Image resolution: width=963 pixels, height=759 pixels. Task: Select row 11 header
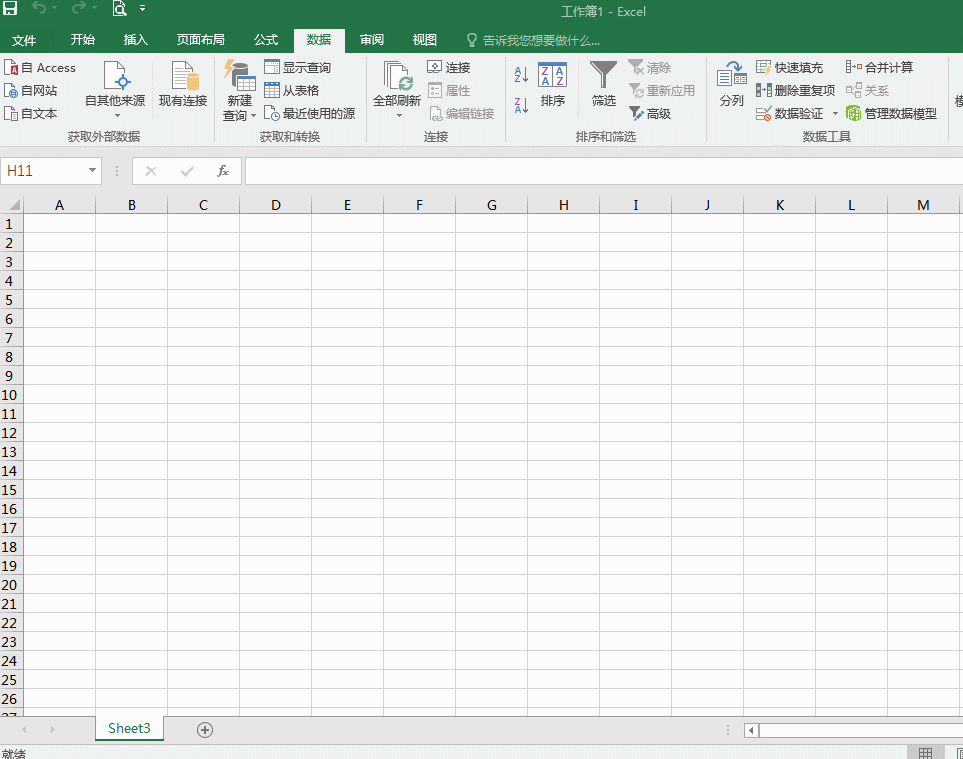[x=9, y=414]
